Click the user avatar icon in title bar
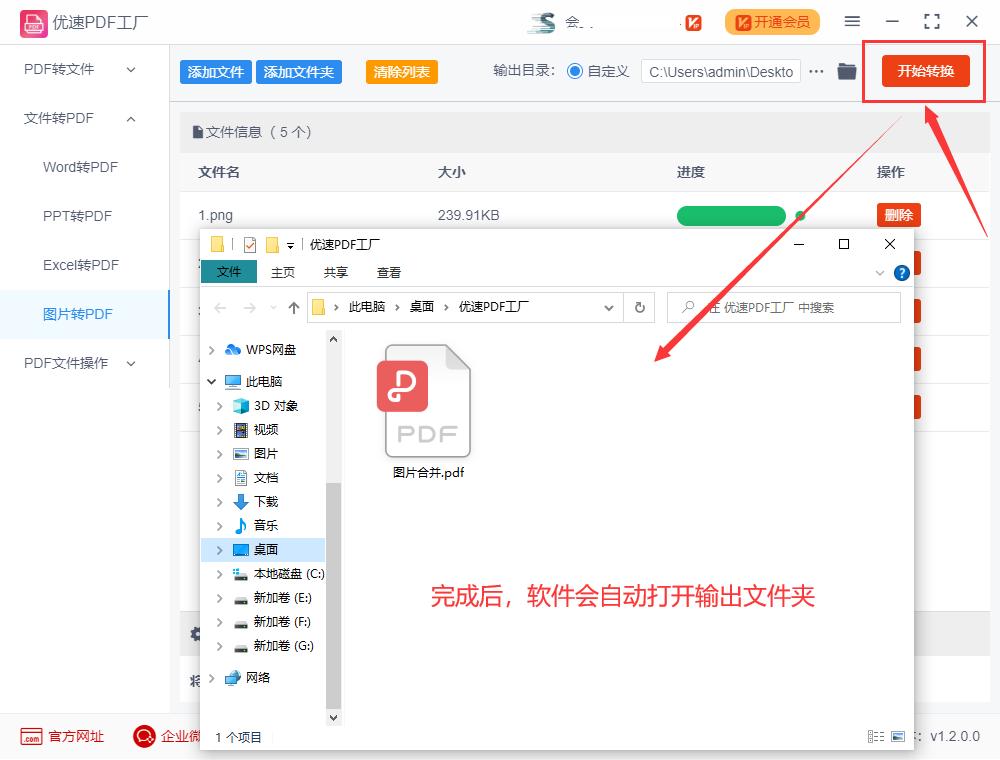The height and width of the screenshot is (760, 1000). [543, 21]
